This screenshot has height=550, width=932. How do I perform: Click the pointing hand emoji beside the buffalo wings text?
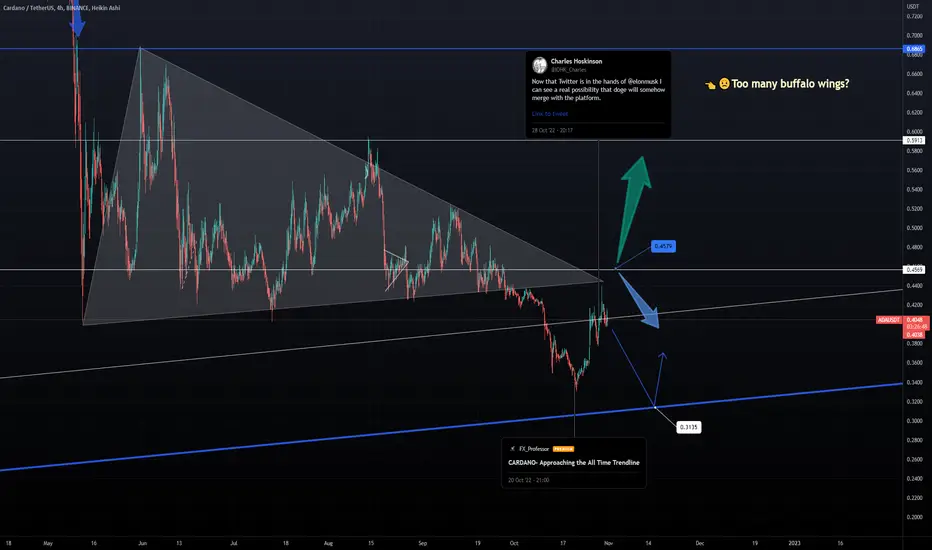pyautogui.click(x=710, y=85)
